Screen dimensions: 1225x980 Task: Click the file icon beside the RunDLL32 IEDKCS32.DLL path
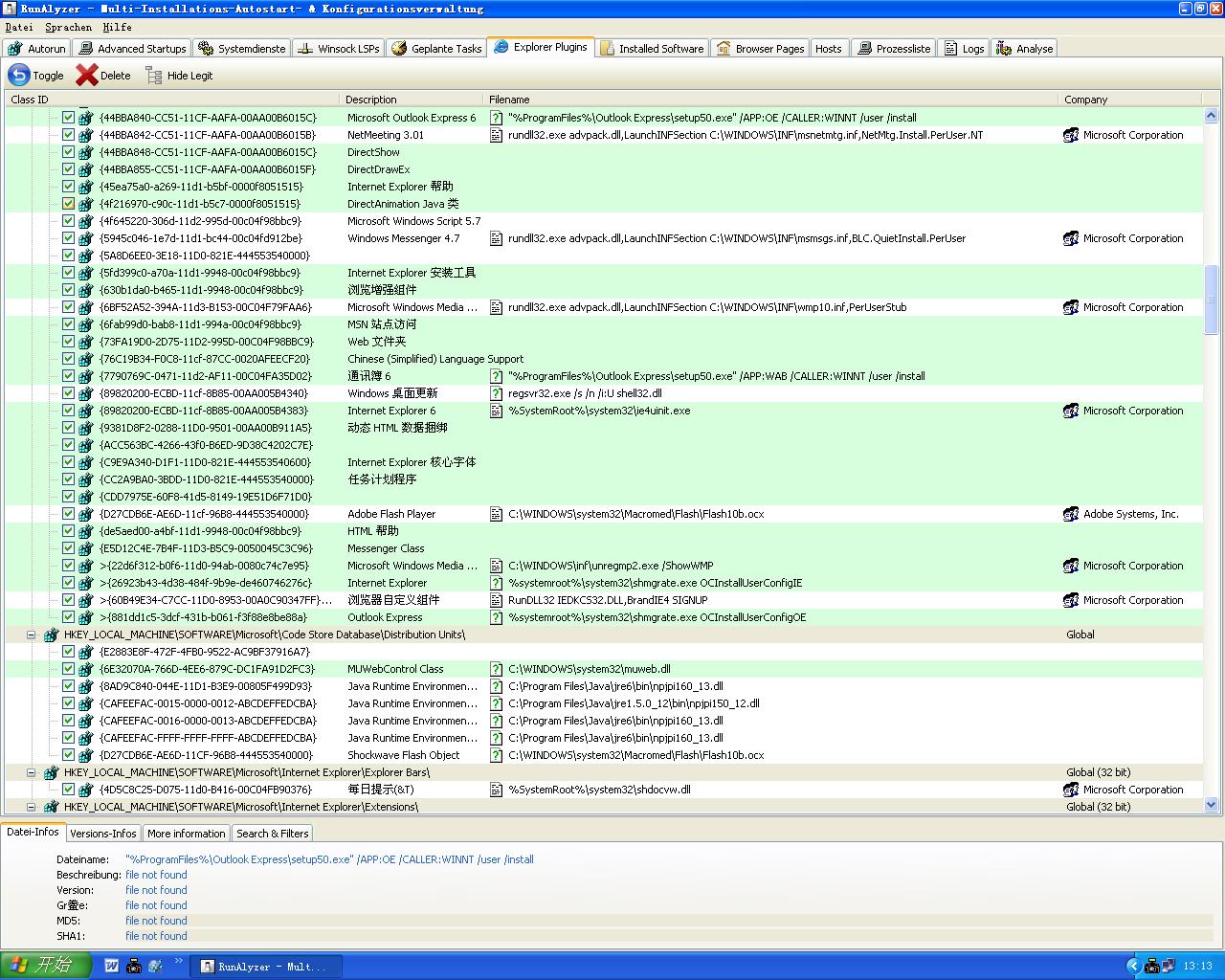(x=496, y=600)
